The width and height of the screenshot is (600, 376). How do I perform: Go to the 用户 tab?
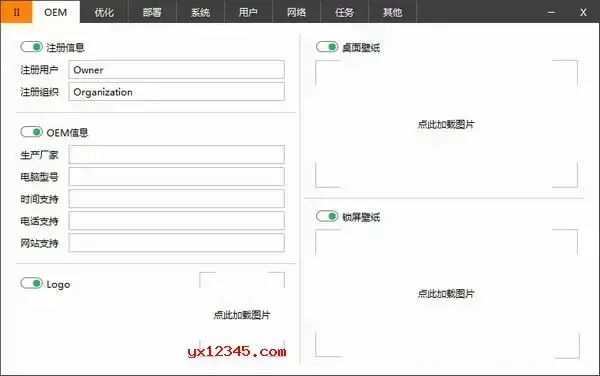tap(248, 12)
